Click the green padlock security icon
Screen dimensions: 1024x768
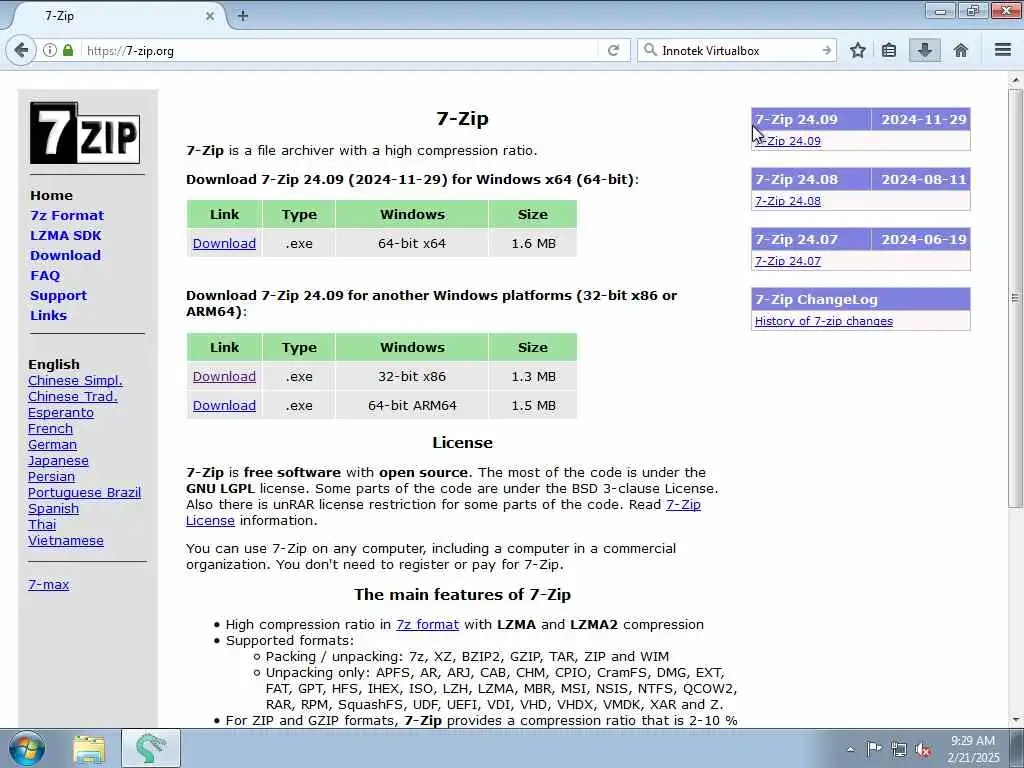pos(68,50)
